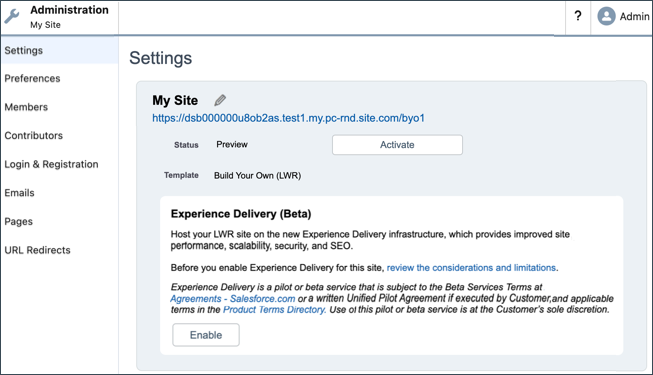
Task: Click the Settings page heading
Action: pos(161,58)
